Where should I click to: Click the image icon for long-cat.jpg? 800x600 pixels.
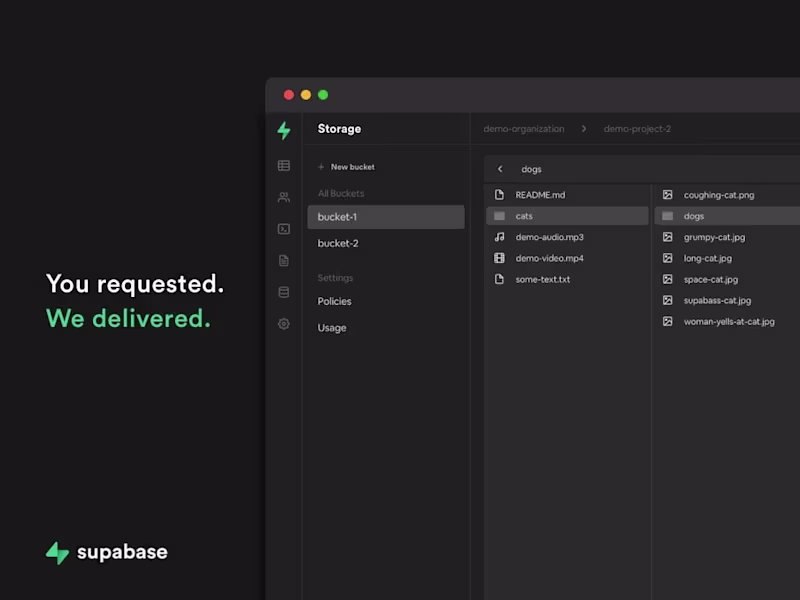[667, 258]
